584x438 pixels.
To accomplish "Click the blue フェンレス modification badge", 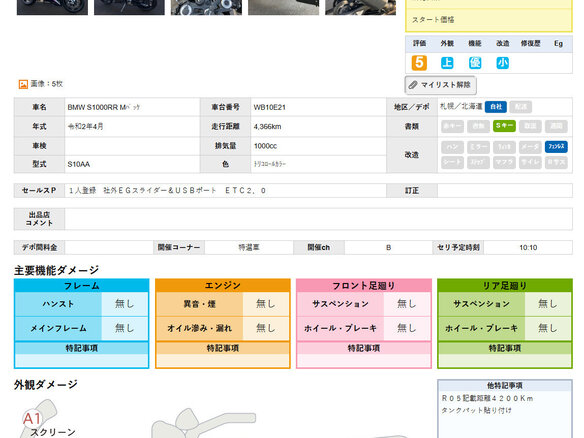I will click(x=556, y=146).
